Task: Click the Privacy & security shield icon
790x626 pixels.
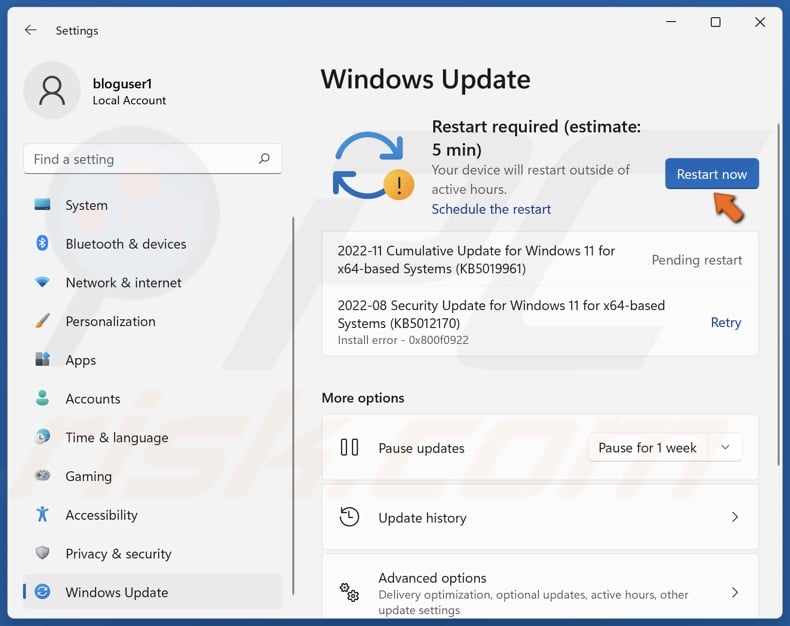Action: 42,553
